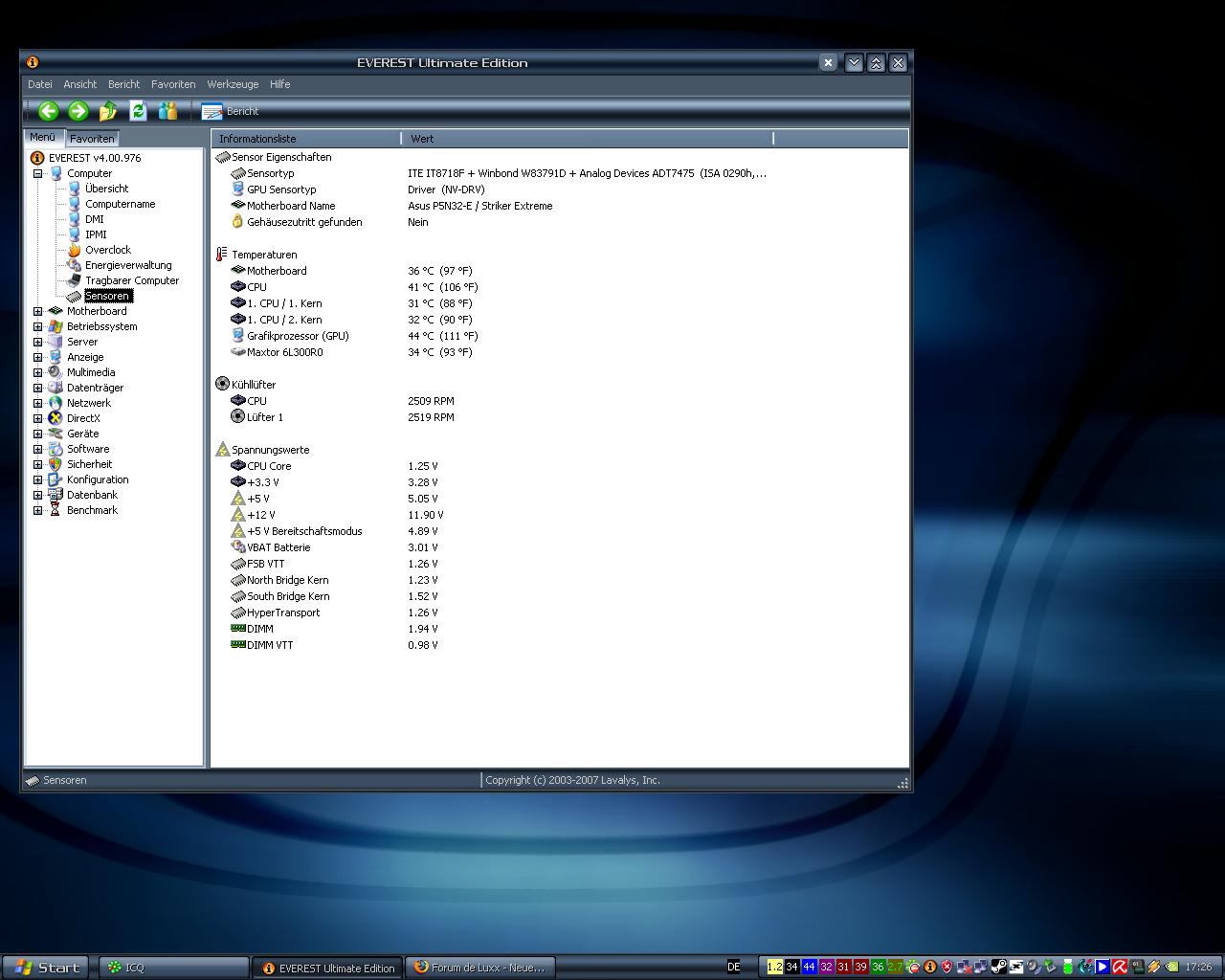
Task: Open the Datei menu
Action: (x=40, y=84)
